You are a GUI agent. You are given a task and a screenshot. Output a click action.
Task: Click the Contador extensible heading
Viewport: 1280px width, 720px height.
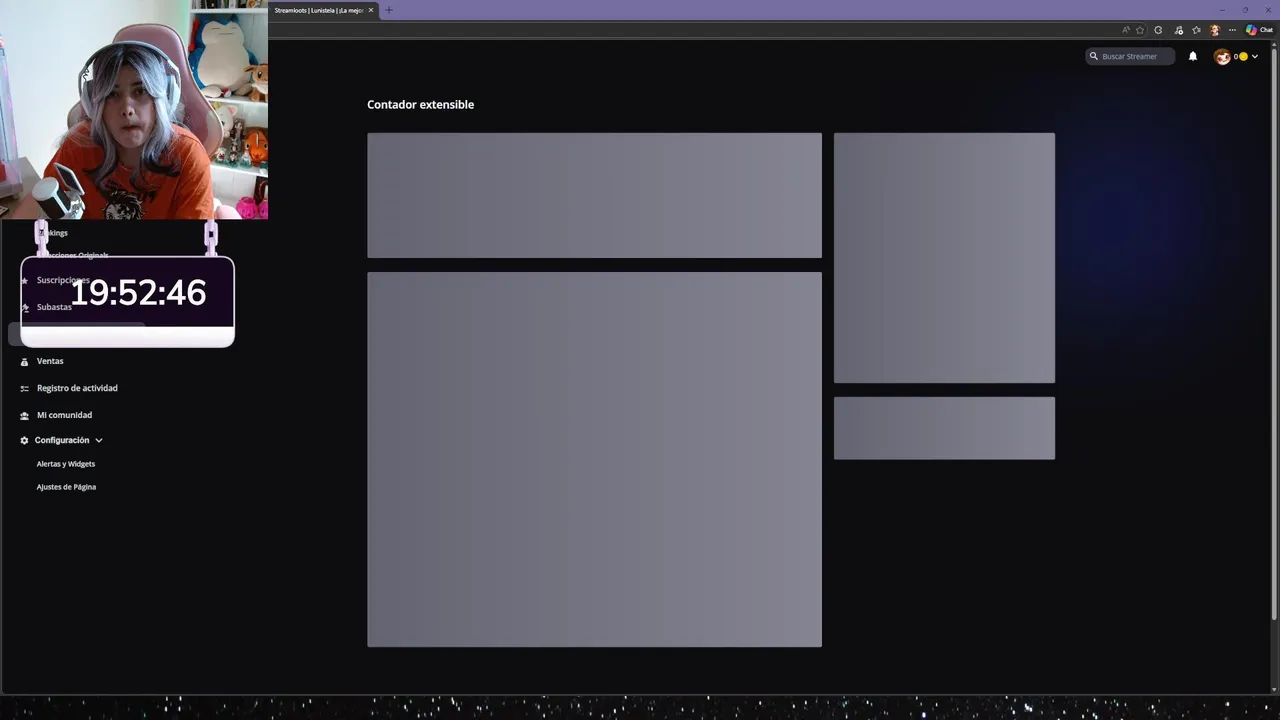click(x=420, y=104)
